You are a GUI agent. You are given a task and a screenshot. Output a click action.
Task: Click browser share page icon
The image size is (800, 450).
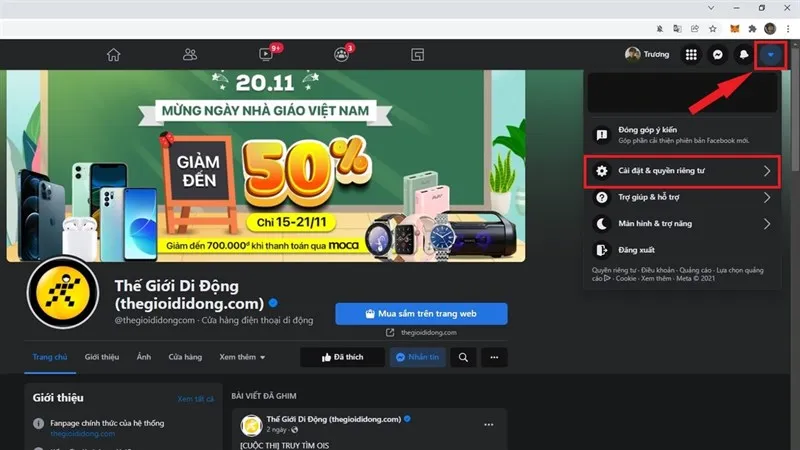[x=695, y=29]
